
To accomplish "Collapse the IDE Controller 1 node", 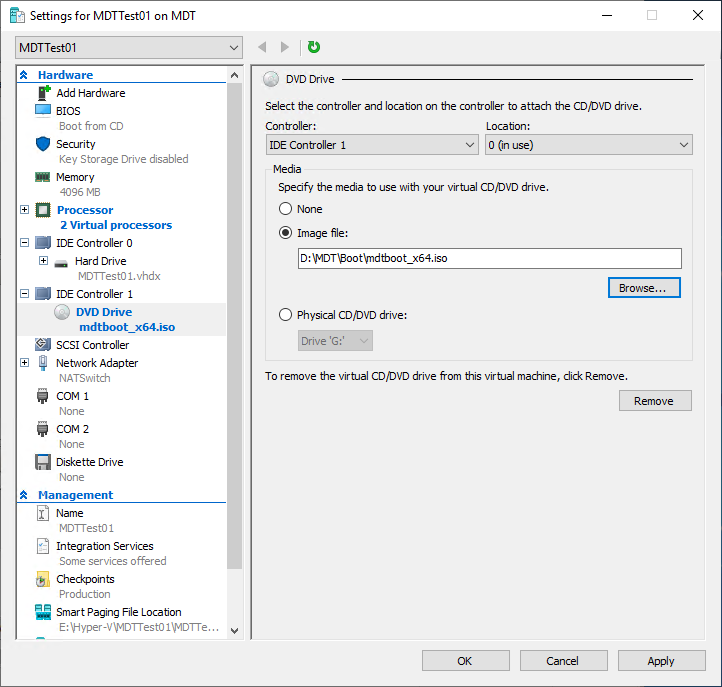I will pos(24,293).
